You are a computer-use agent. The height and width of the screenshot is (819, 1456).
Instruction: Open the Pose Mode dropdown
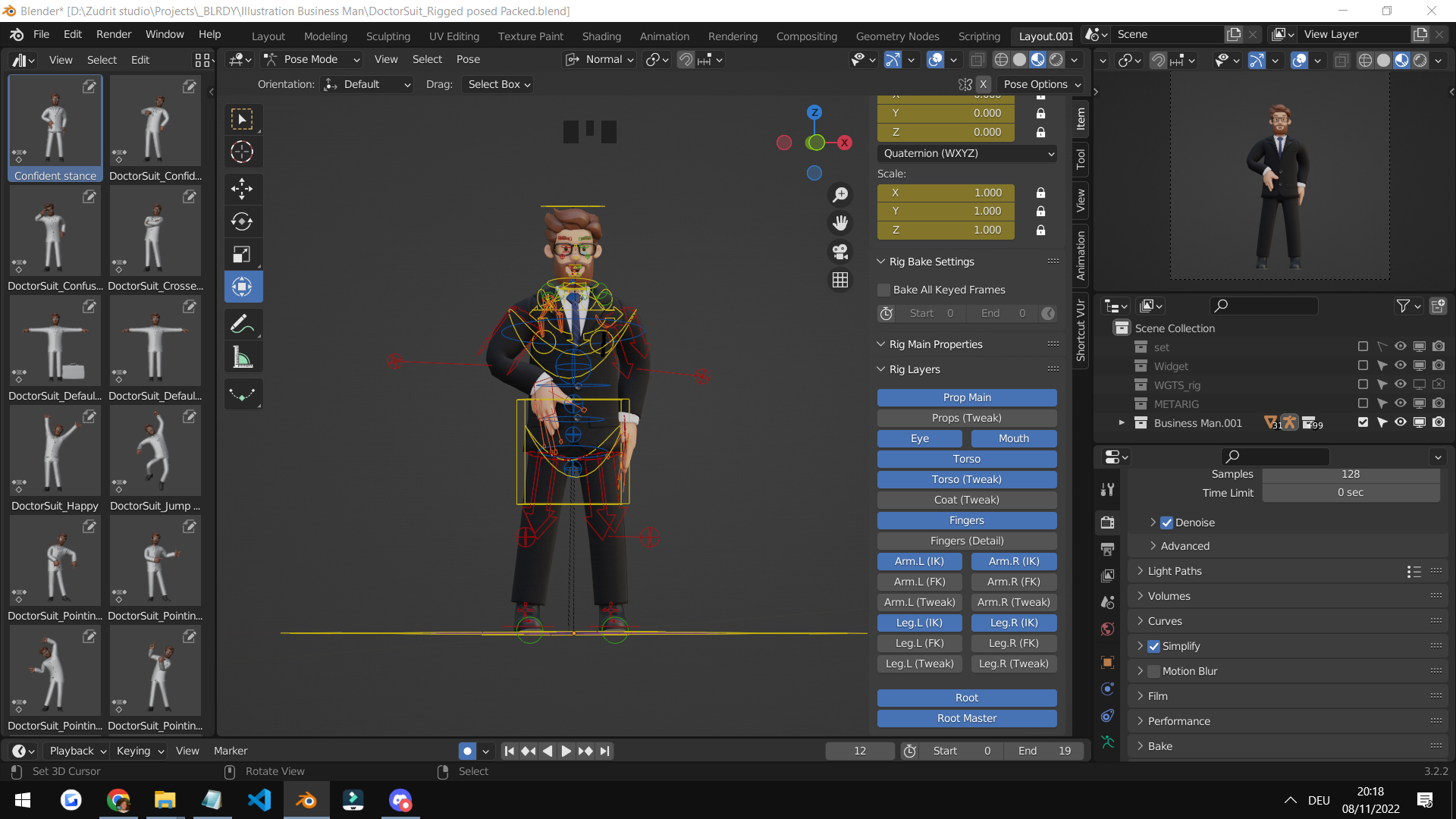click(311, 59)
